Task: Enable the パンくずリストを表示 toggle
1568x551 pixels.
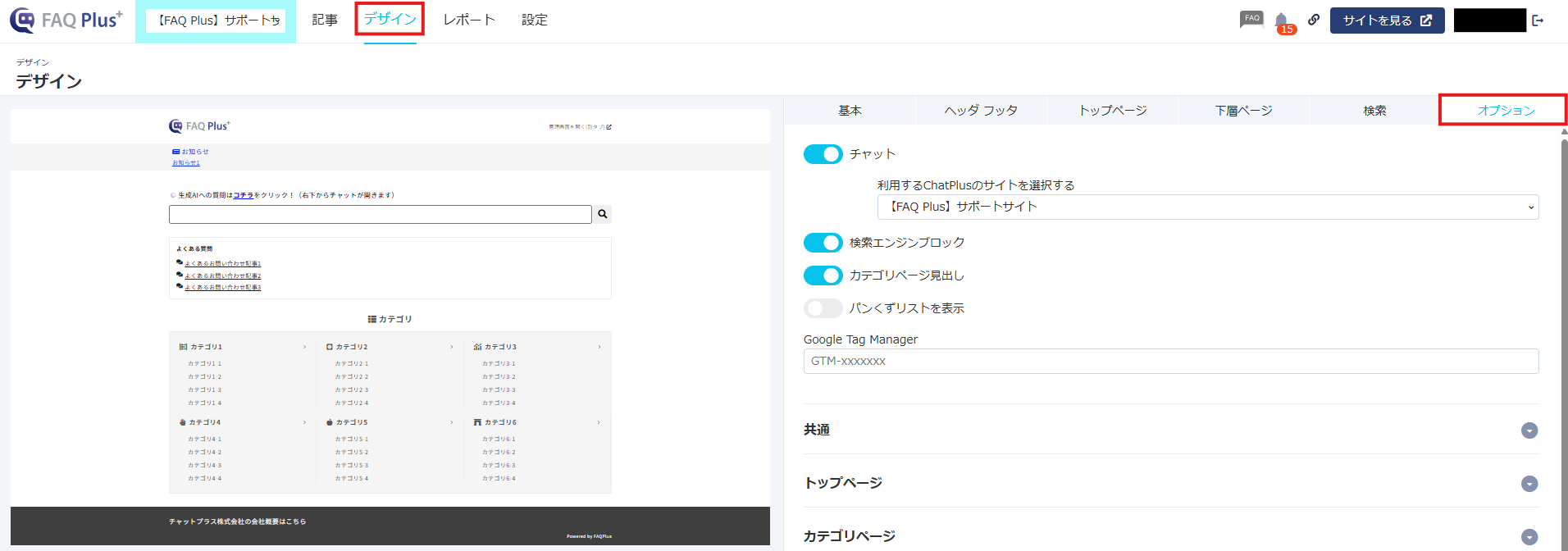Action: click(823, 308)
